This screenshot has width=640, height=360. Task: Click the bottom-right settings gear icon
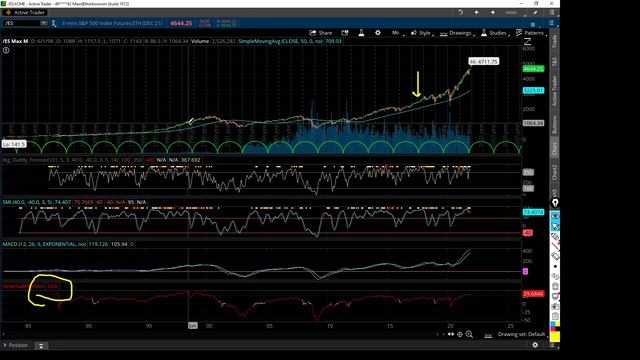[535, 345]
